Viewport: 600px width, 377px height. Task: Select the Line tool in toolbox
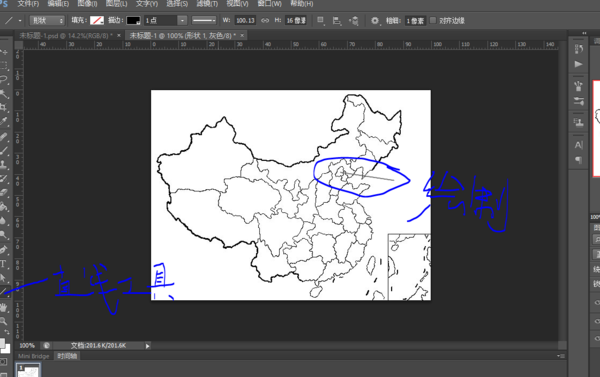pyautogui.click(x=4, y=291)
